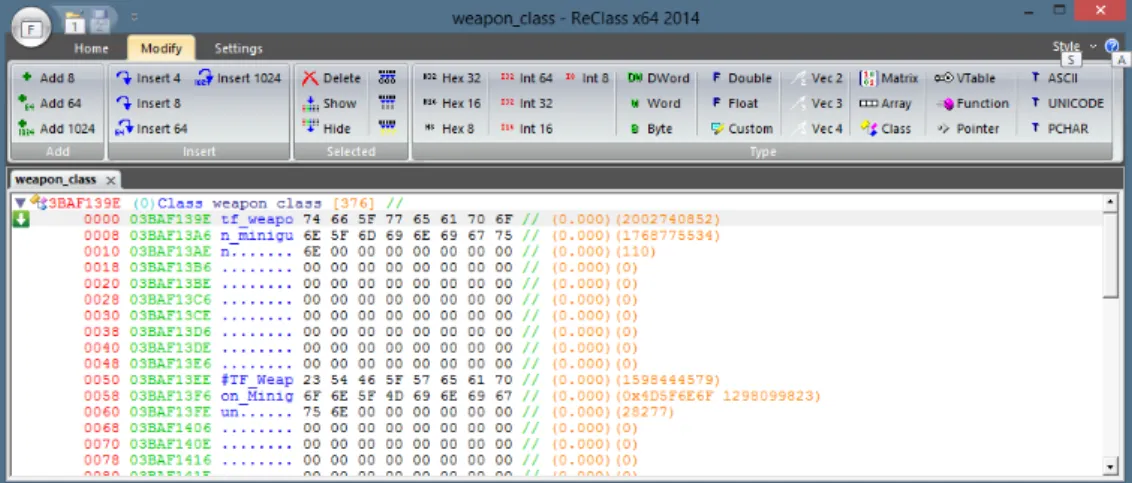This screenshot has width=1132, height=483.
Task: Set type to Vec 4
Action: coord(817,129)
